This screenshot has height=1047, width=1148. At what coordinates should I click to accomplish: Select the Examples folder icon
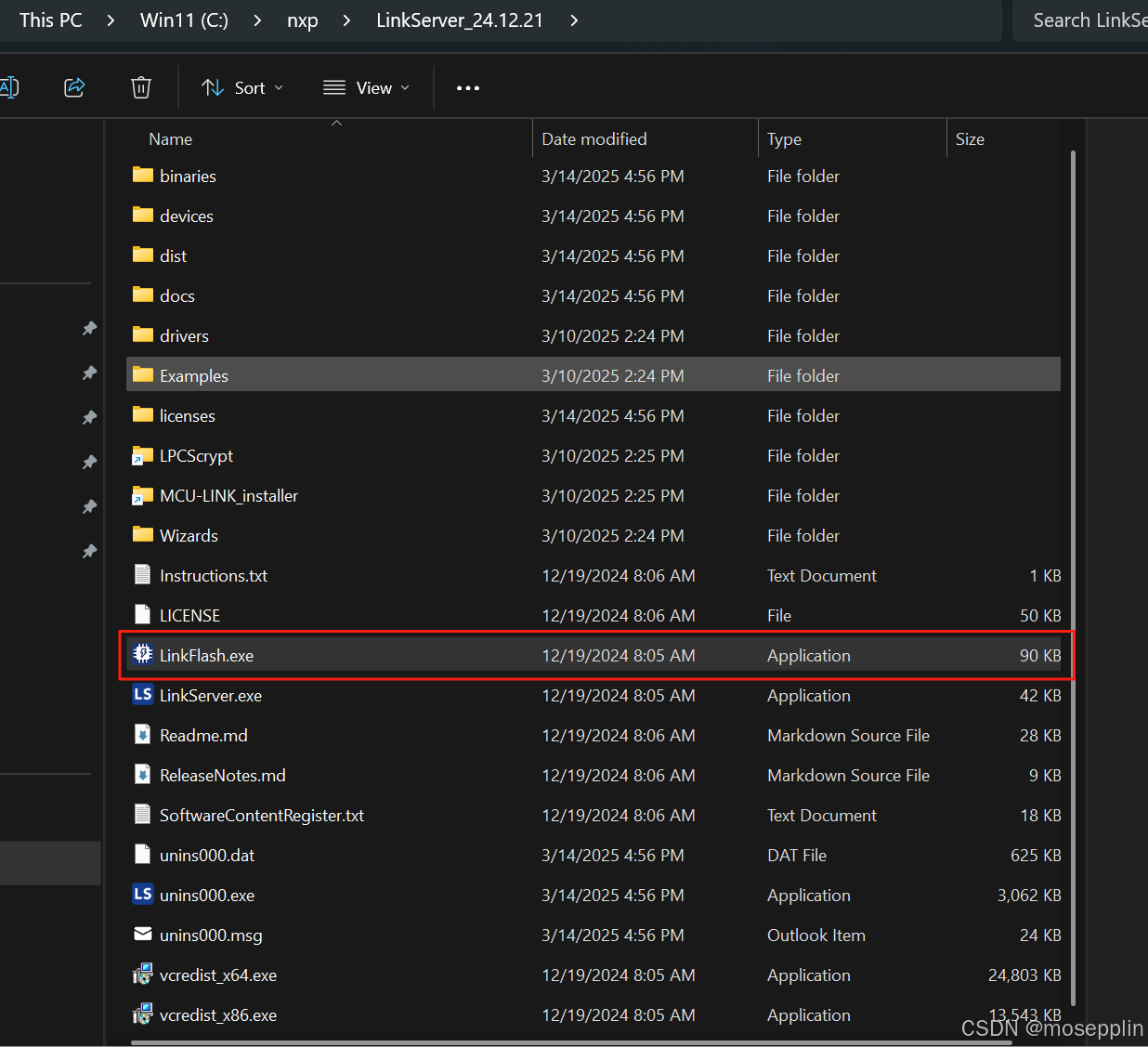tap(142, 374)
